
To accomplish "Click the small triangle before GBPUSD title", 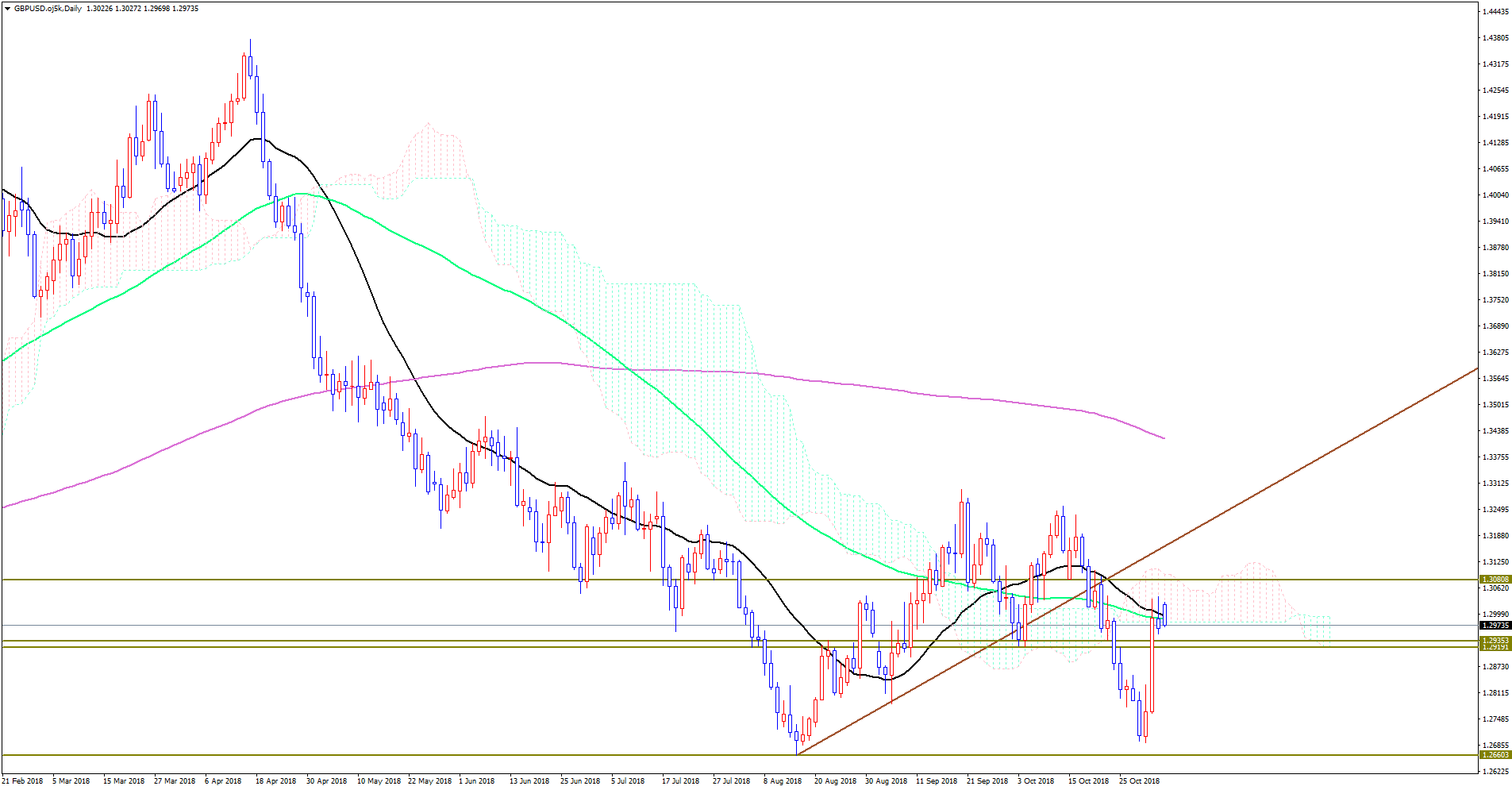I will pyautogui.click(x=7, y=9).
